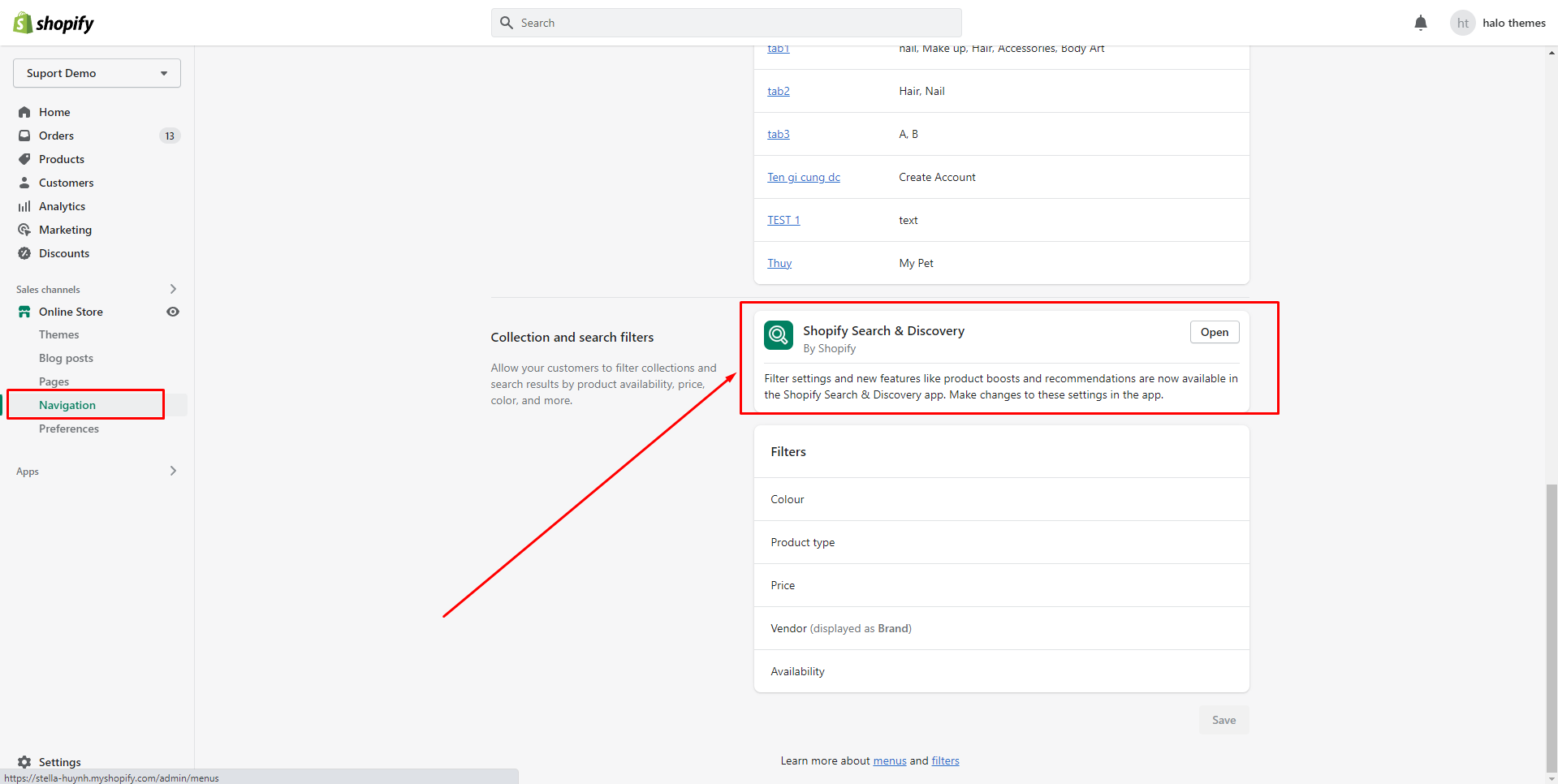Click the Orders icon in sidebar

[24, 136]
